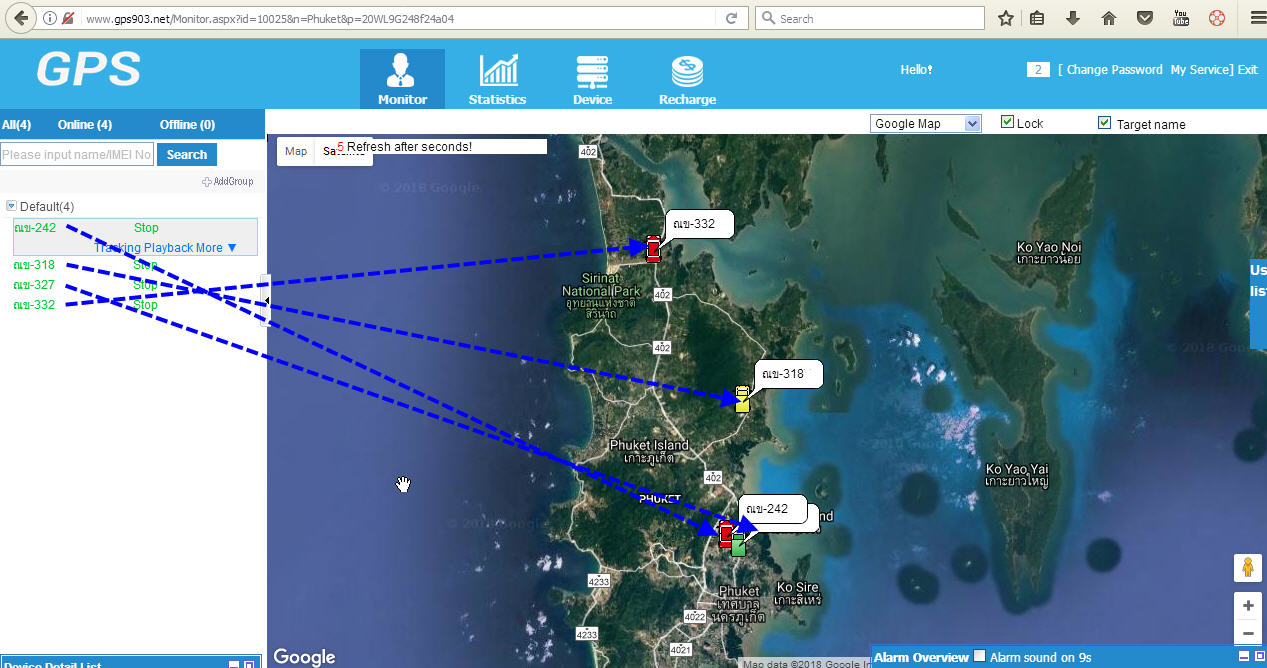Open the Monitor tab
The height and width of the screenshot is (668, 1267).
click(402, 79)
